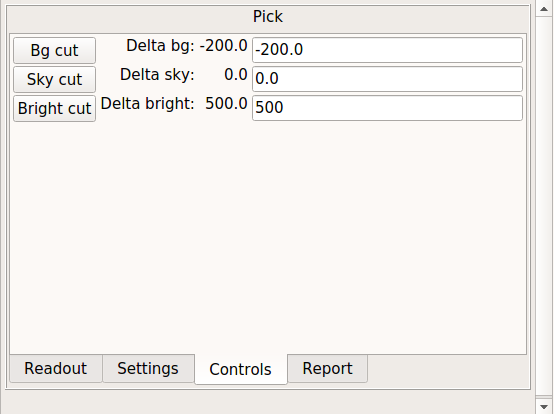Click the Delta bright label text
This screenshot has width=554, height=414.
point(148,104)
